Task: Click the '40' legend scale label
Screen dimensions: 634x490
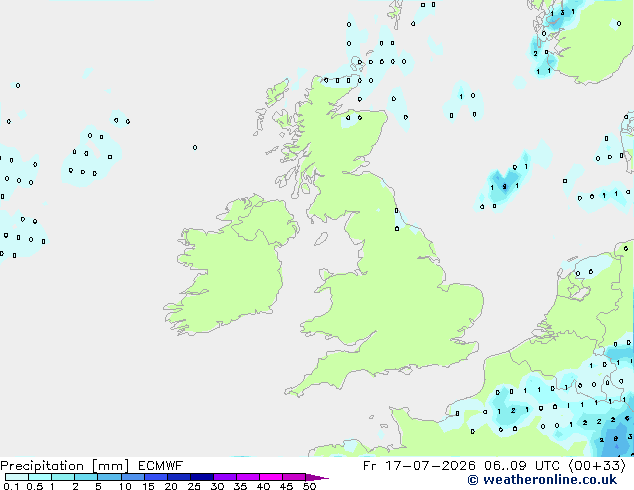Action: 263,486
